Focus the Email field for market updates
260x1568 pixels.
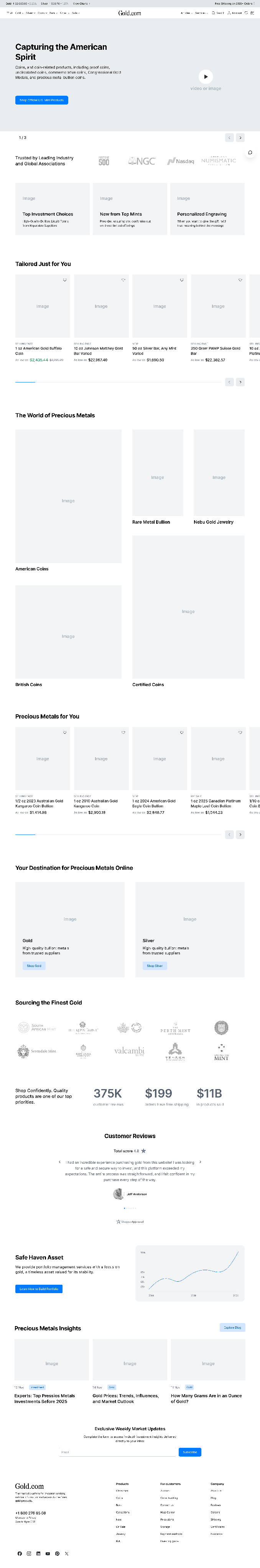tap(118, 1452)
